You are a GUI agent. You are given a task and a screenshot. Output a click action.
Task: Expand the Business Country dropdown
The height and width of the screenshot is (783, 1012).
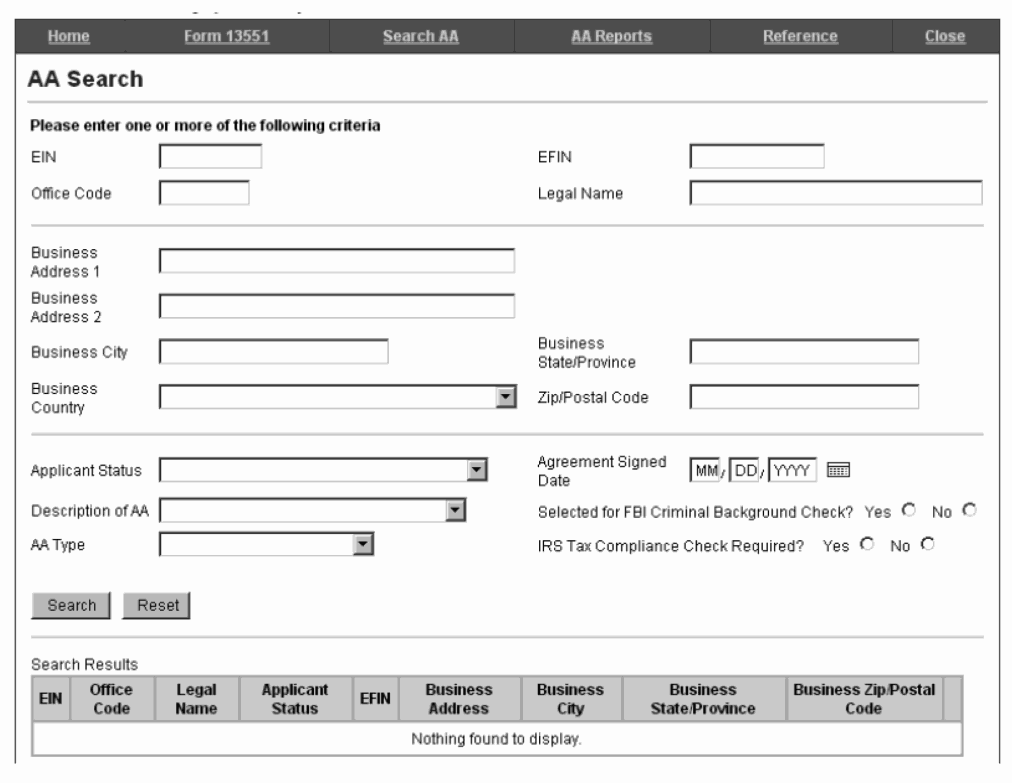click(506, 398)
